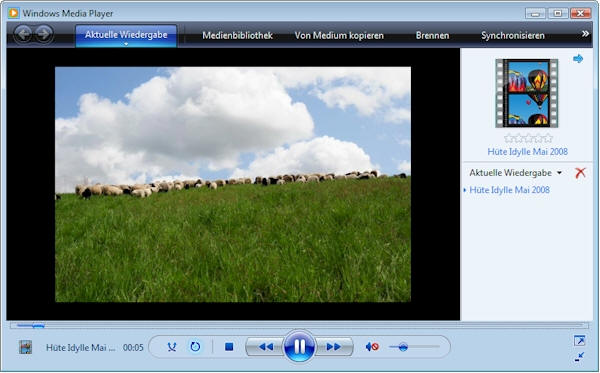Click the fast forward next button
Viewport: 600px width, 373px height.
click(x=334, y=347)
